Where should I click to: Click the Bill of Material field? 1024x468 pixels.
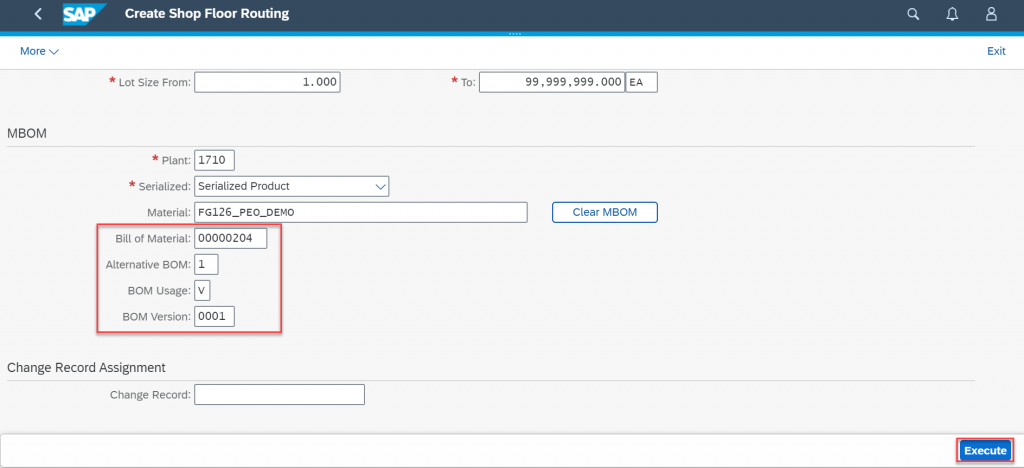(x=231, y=238)
